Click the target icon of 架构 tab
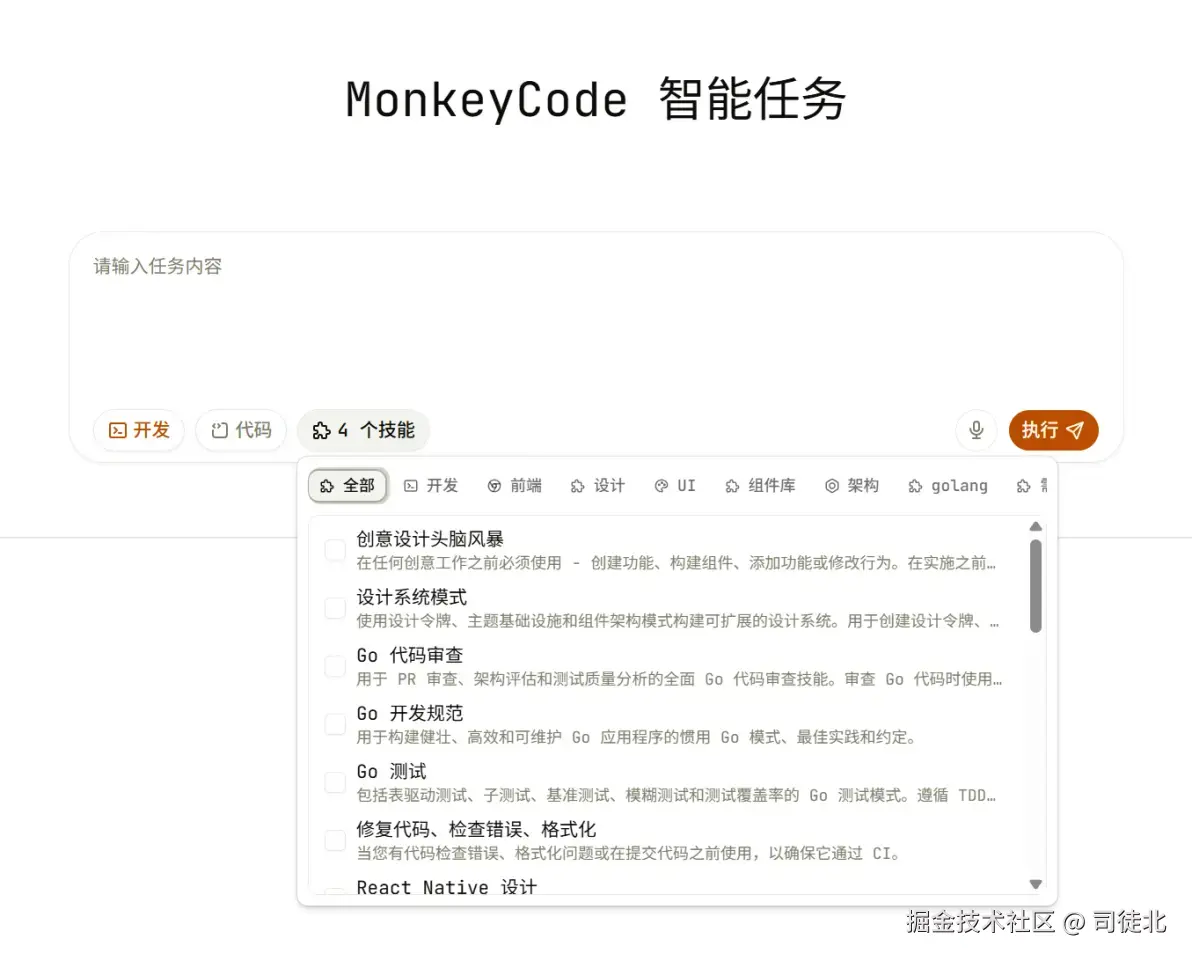The image size is (1192, 961). point(832,486)
